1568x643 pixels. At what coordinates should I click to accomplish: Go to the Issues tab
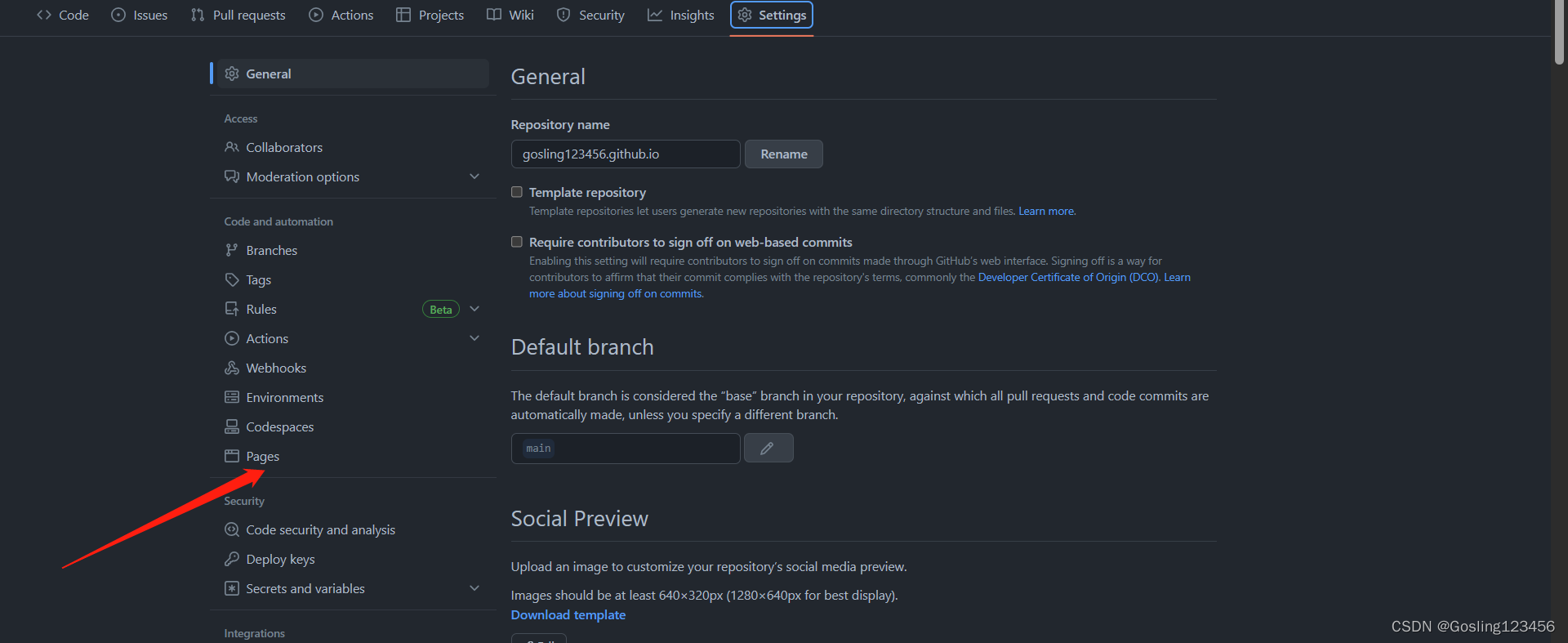coord(140,15)
